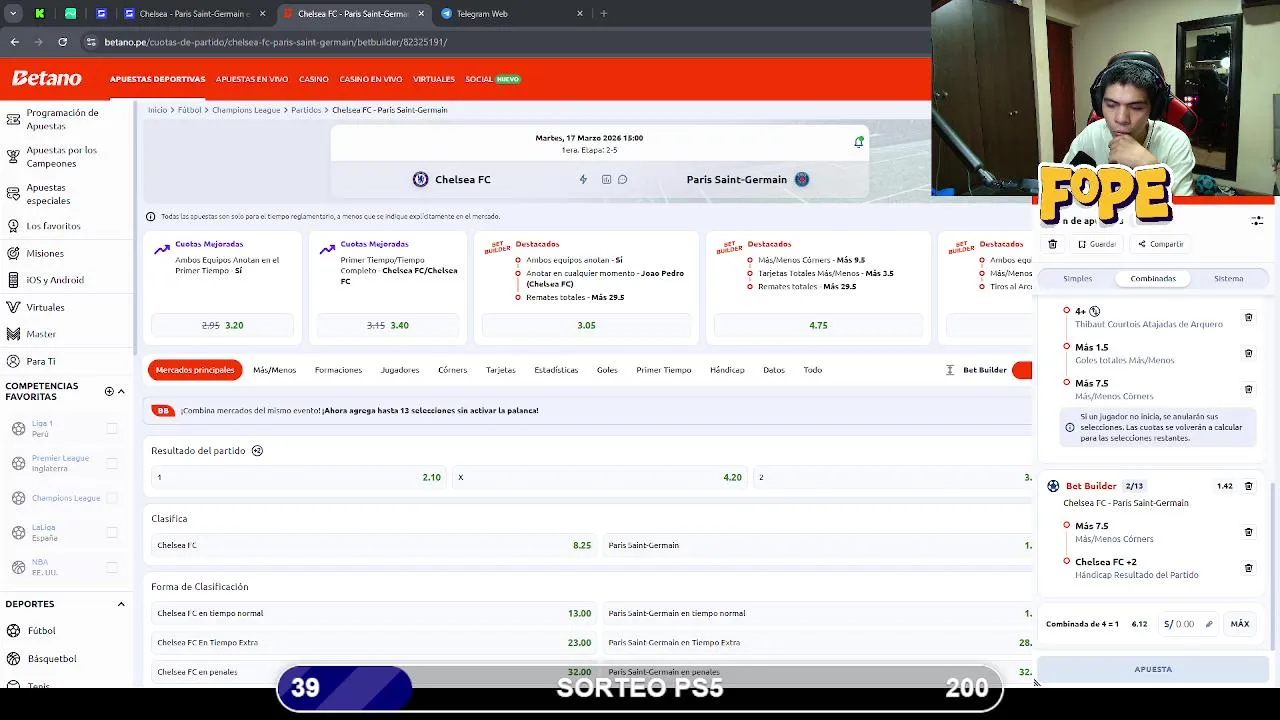
Task: Open Apuestas en Vivo menu
Action: coord(252,79)
